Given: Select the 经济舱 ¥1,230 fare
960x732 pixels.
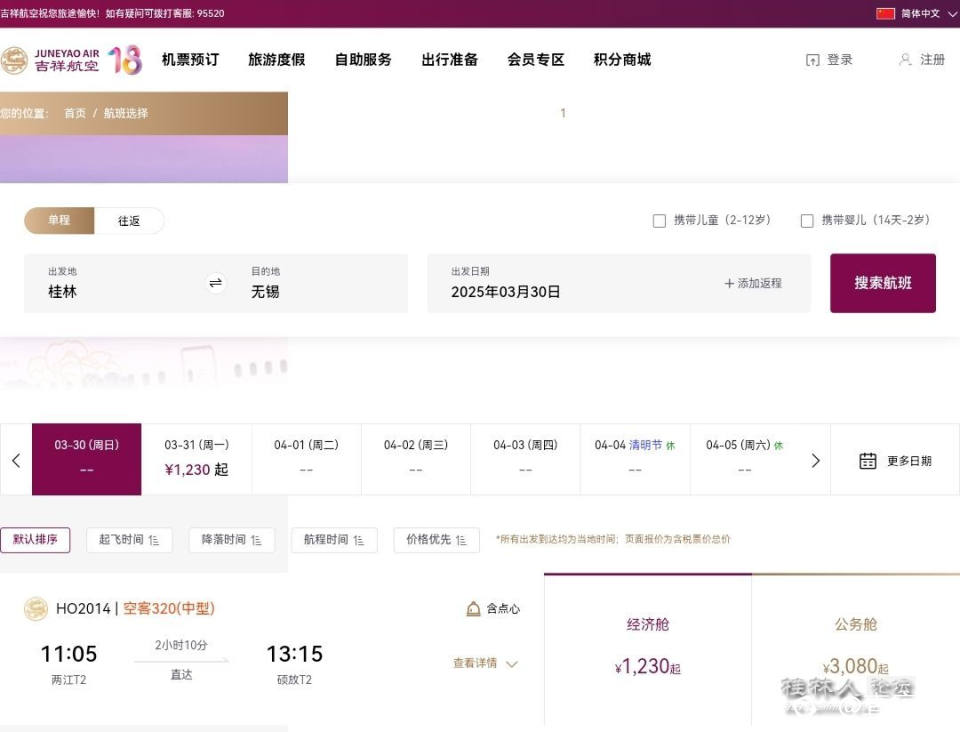Looking at the screenshot, I should click(647, 649).
